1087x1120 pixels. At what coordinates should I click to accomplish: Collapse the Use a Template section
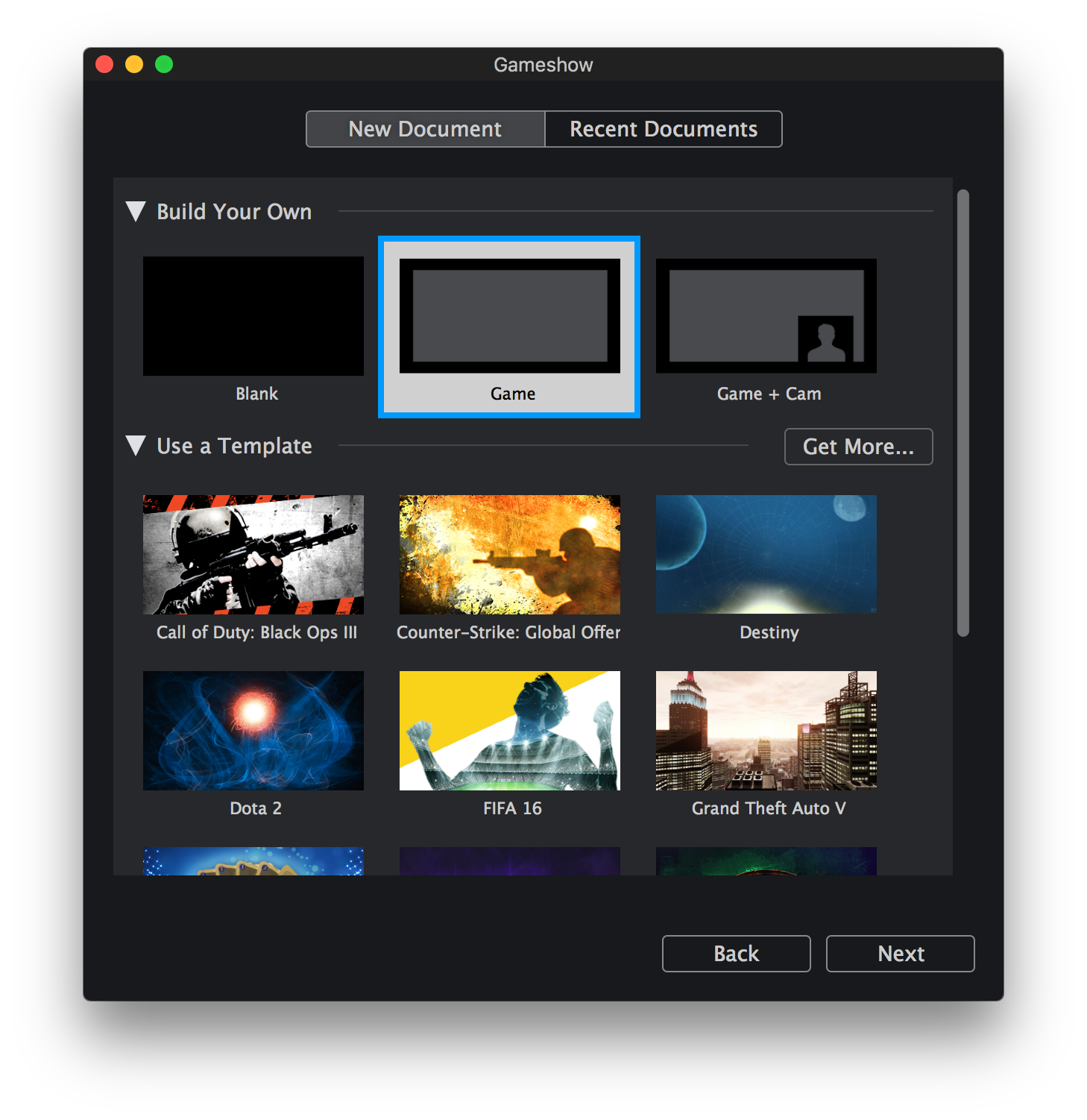[x=136, y=445]
